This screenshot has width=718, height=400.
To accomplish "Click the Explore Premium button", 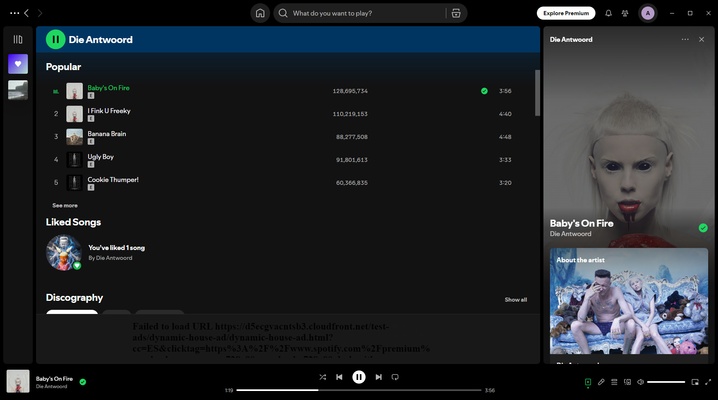I will point(566,13).
